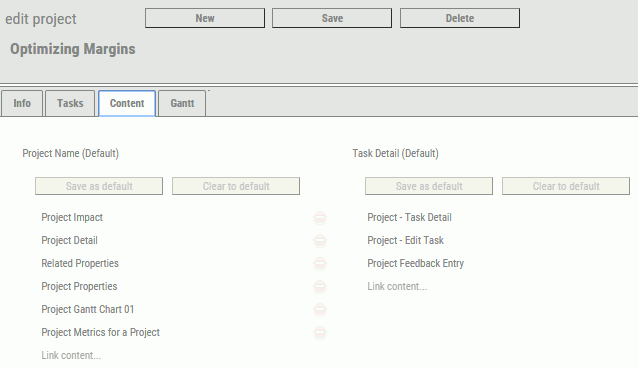This screenshot has height=369, width=638.
Task: Click Clear to default under Project Name
Action: click(236, 186)
